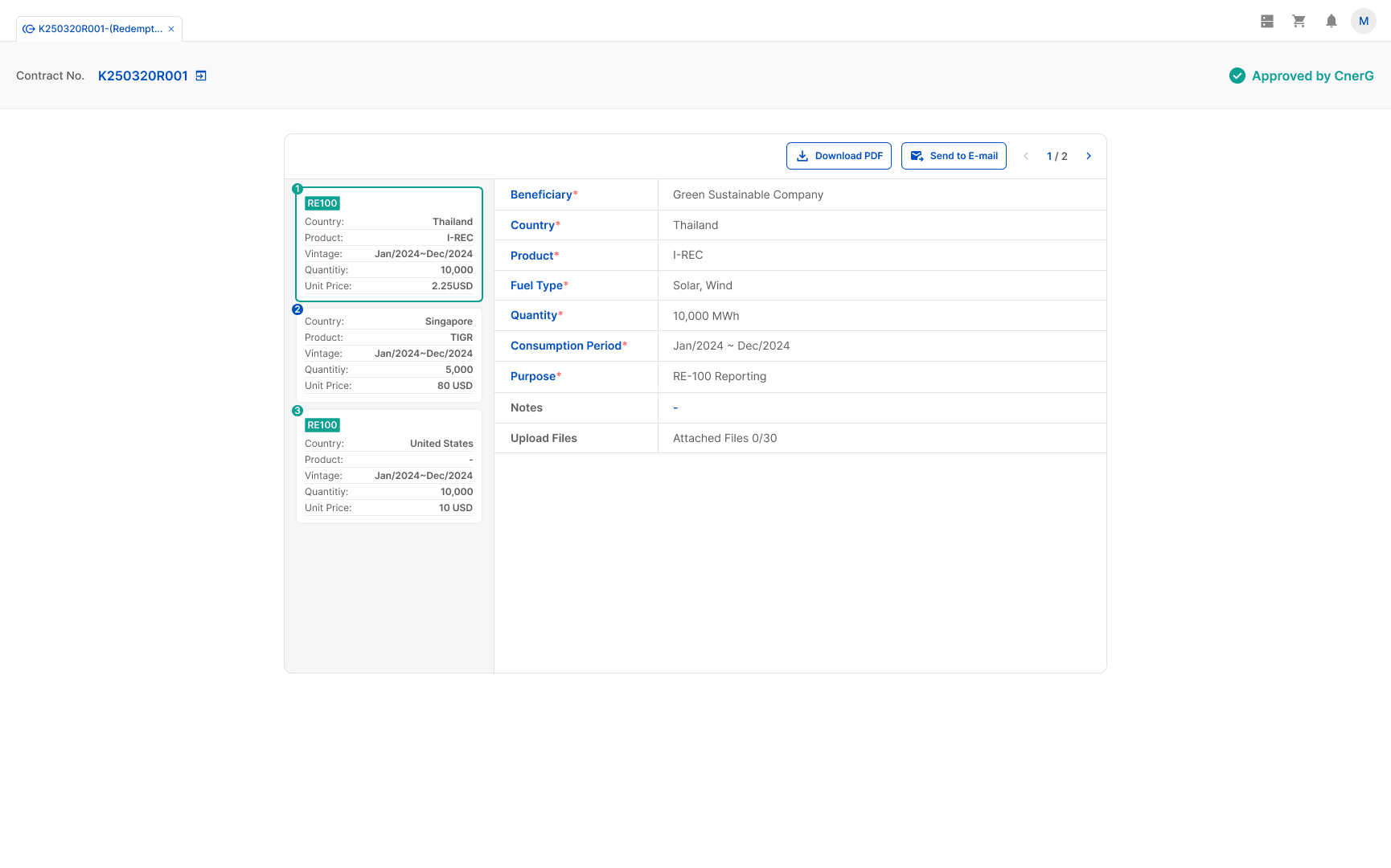Click the RE100 badge on the Thailand card
Viewport: 1391px width, 868px height.
322,203
